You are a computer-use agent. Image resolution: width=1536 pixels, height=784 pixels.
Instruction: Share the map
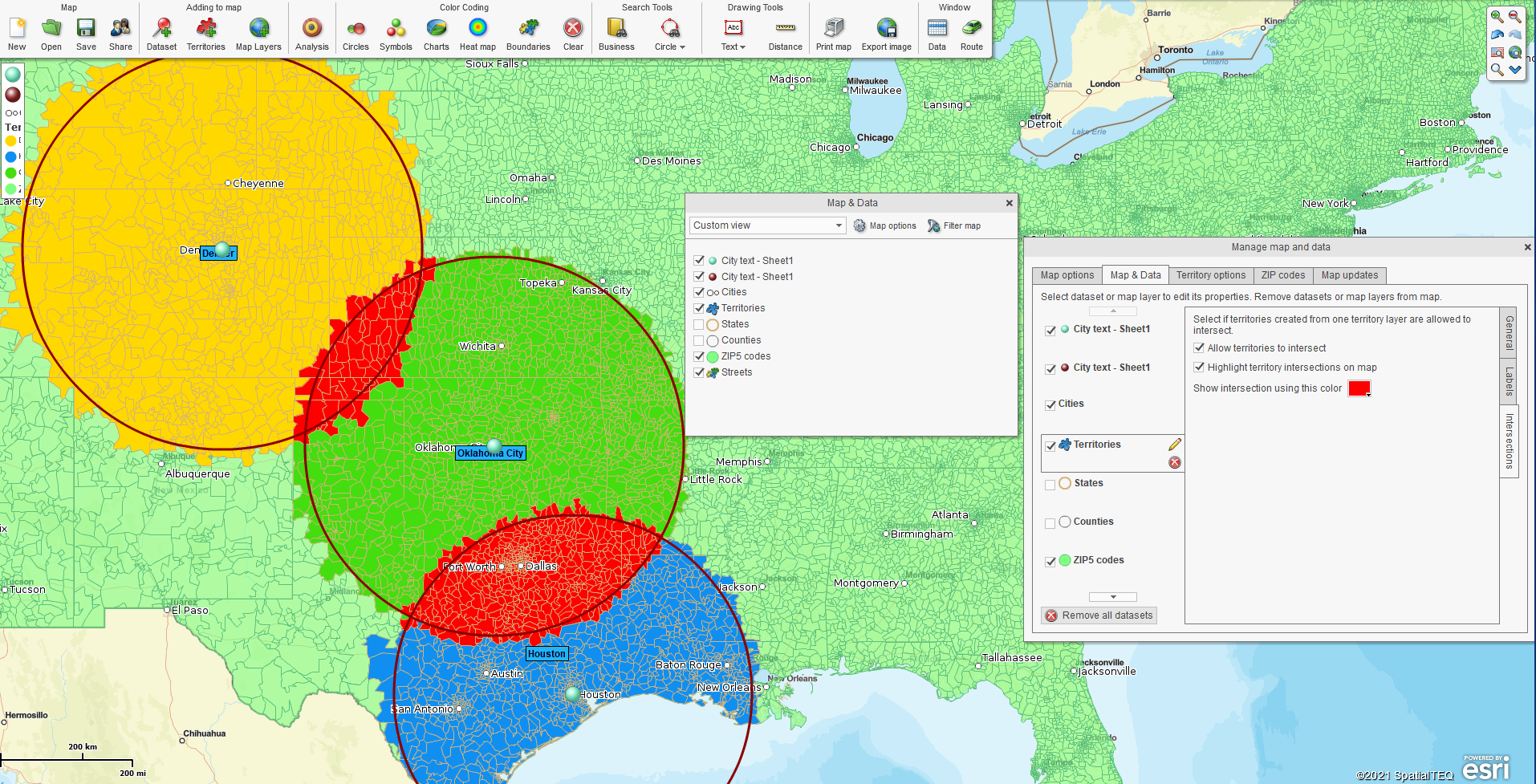[120, 35]
